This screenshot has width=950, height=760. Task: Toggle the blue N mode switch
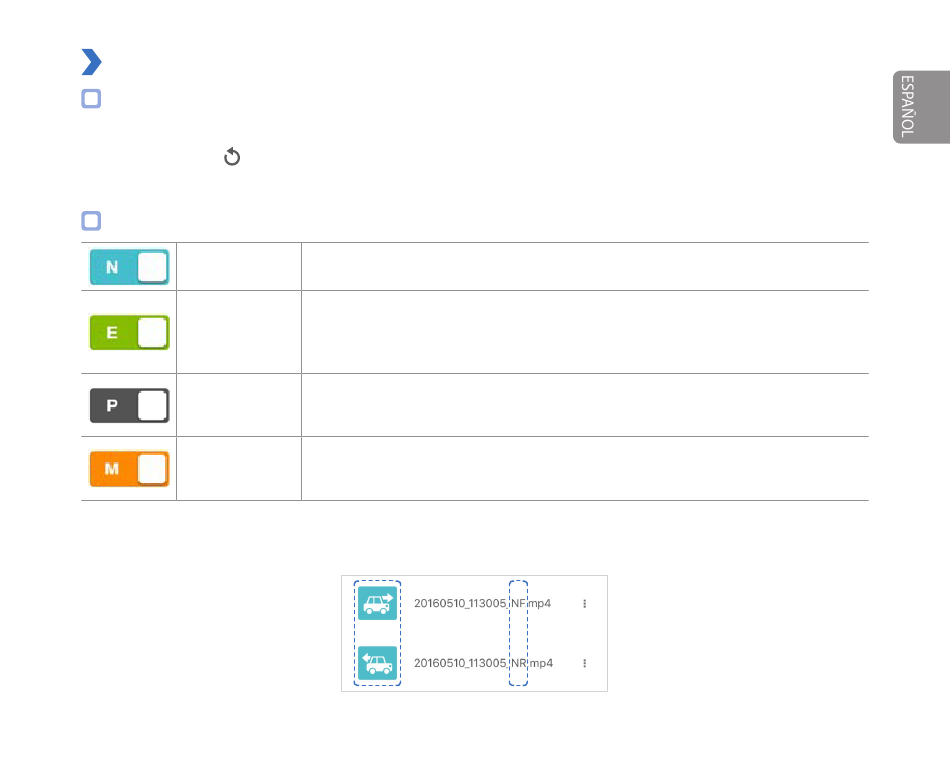(x=130, y=267)
